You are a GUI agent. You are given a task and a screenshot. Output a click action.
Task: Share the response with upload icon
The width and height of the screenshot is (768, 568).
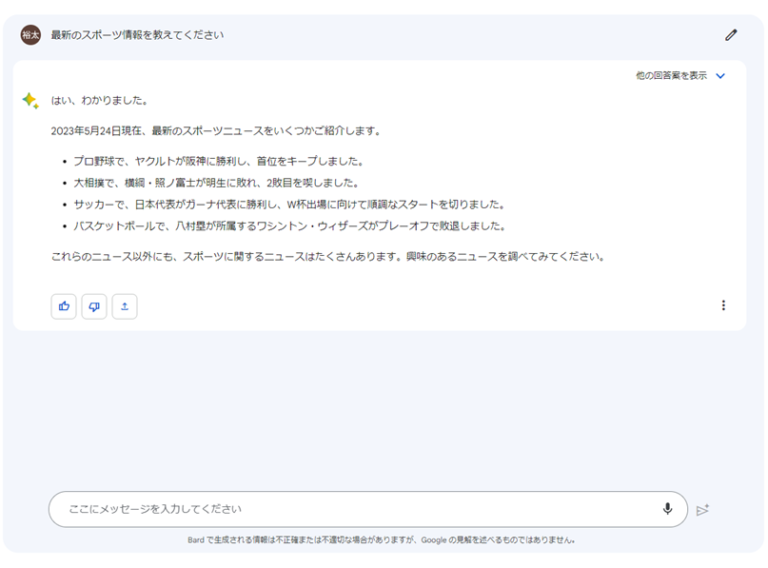124,307
